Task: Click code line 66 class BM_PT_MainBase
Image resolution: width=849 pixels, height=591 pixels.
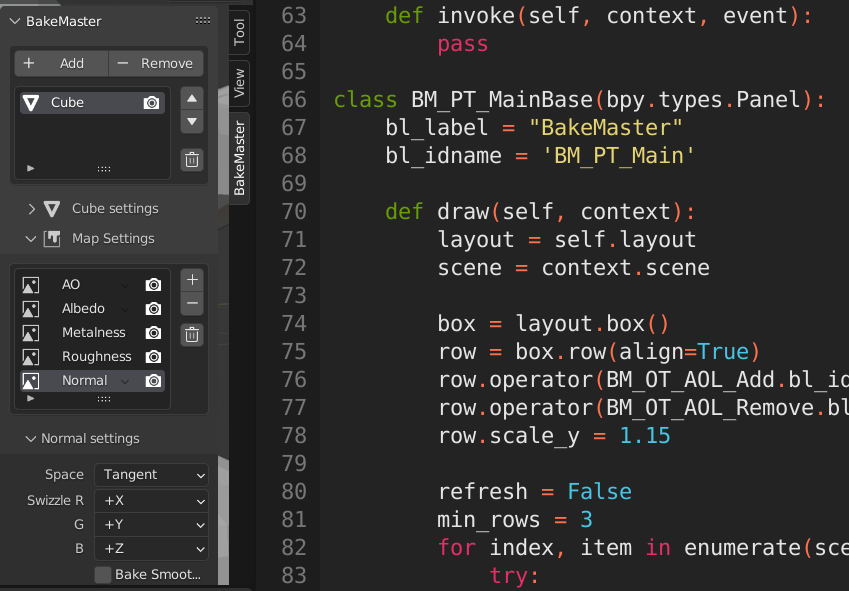Action: [x=579, y=100]
